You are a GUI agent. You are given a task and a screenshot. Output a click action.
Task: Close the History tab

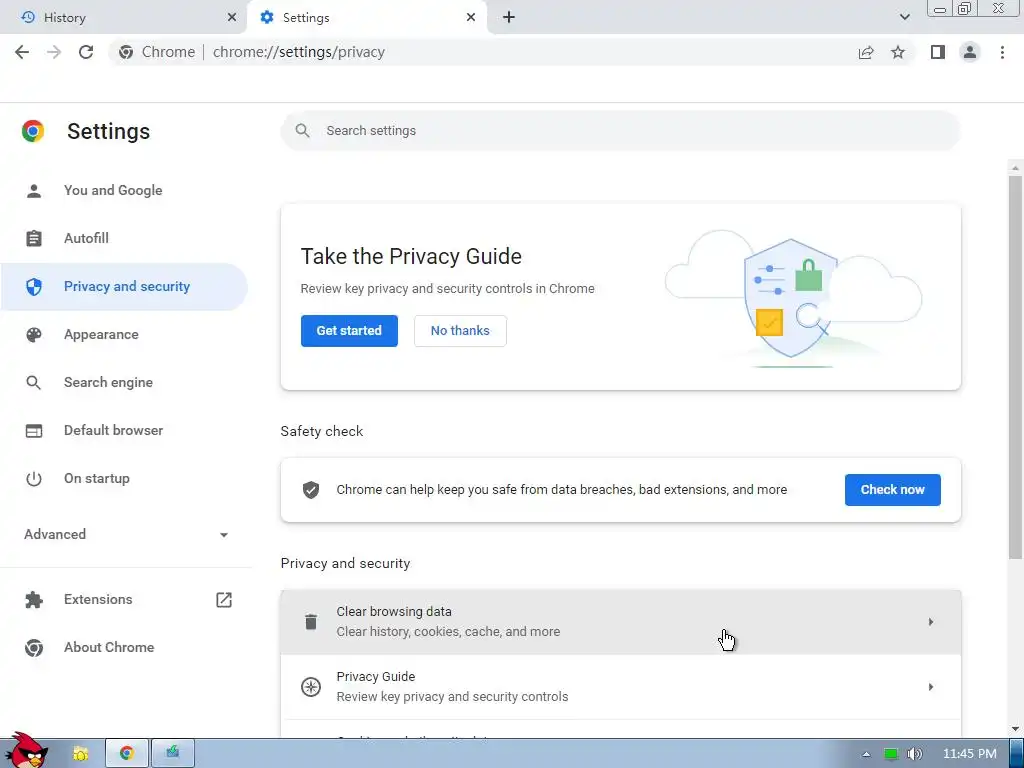[x=232, y=18]
